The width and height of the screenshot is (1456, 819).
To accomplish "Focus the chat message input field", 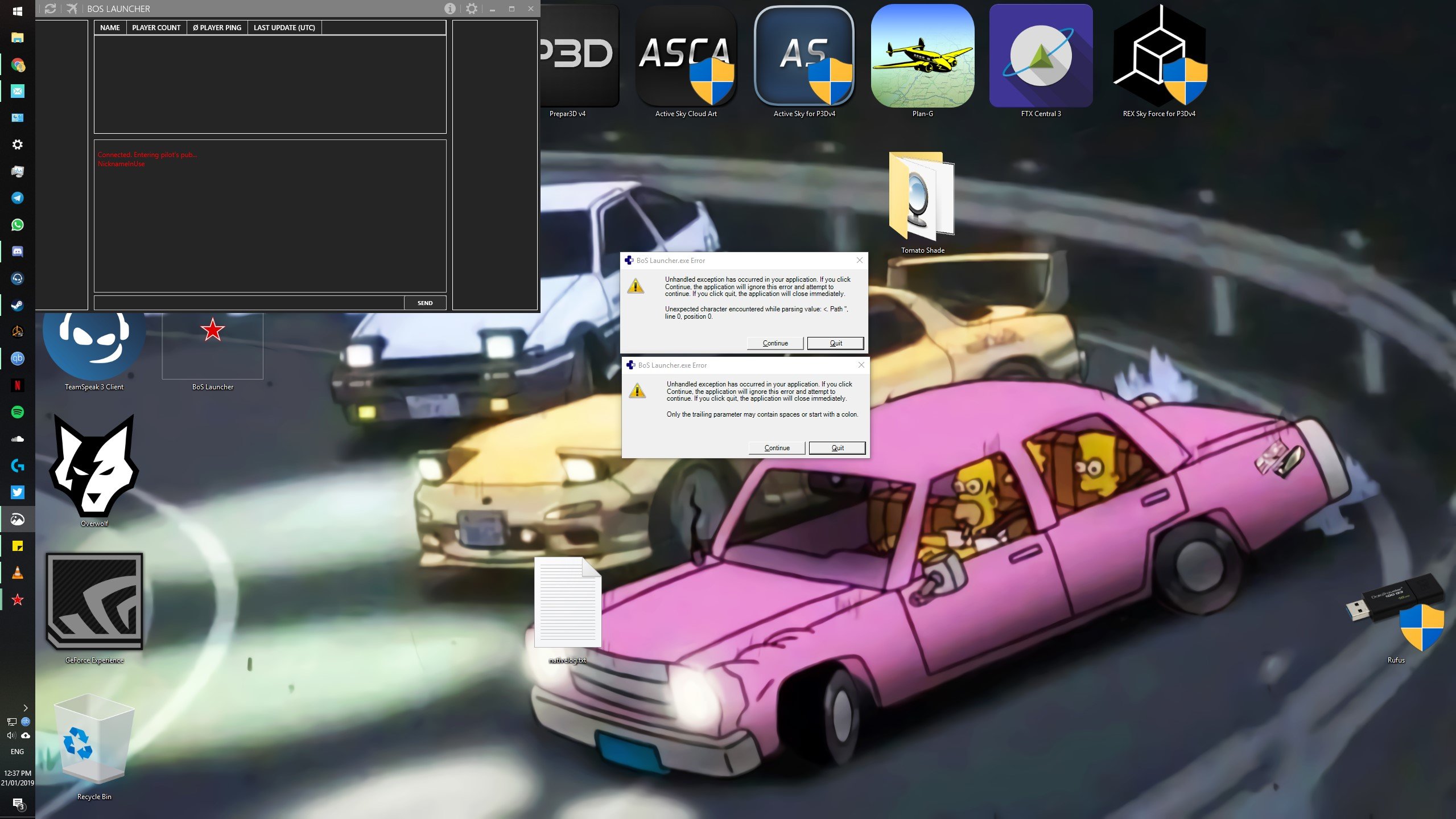I will [x=249, y=303].
